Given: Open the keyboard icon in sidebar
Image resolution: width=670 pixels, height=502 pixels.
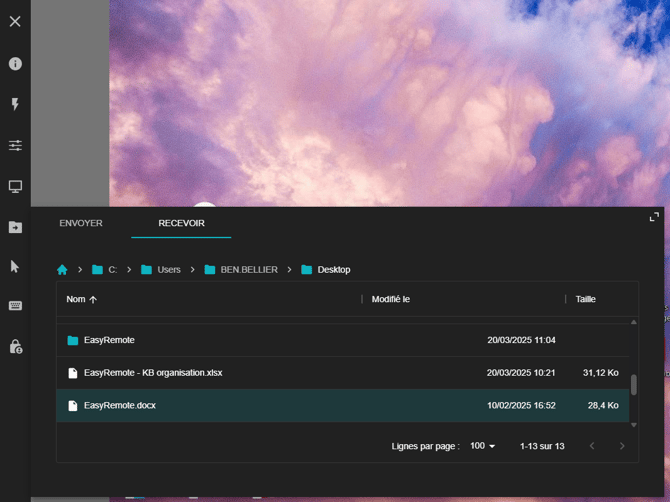Looking at the screenshot, I should coord(15,305).
